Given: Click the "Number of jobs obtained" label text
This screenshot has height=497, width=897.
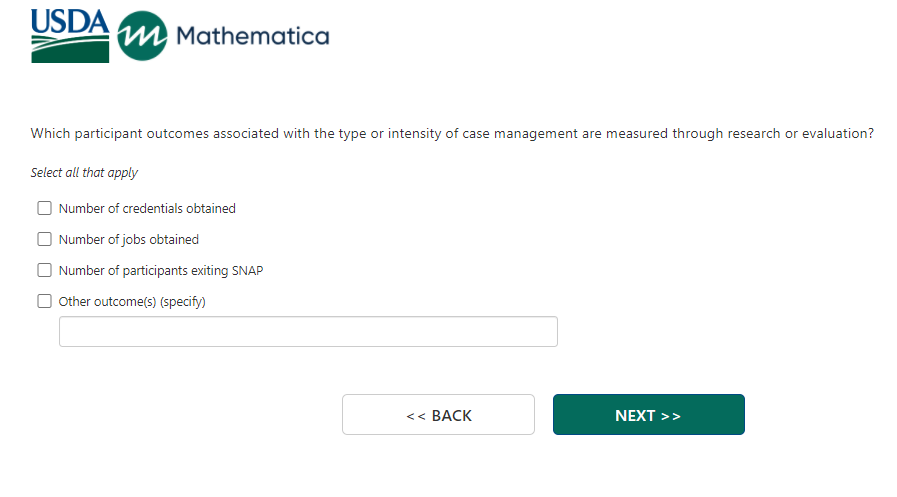Looking at the screenshot, I should 129,240.
